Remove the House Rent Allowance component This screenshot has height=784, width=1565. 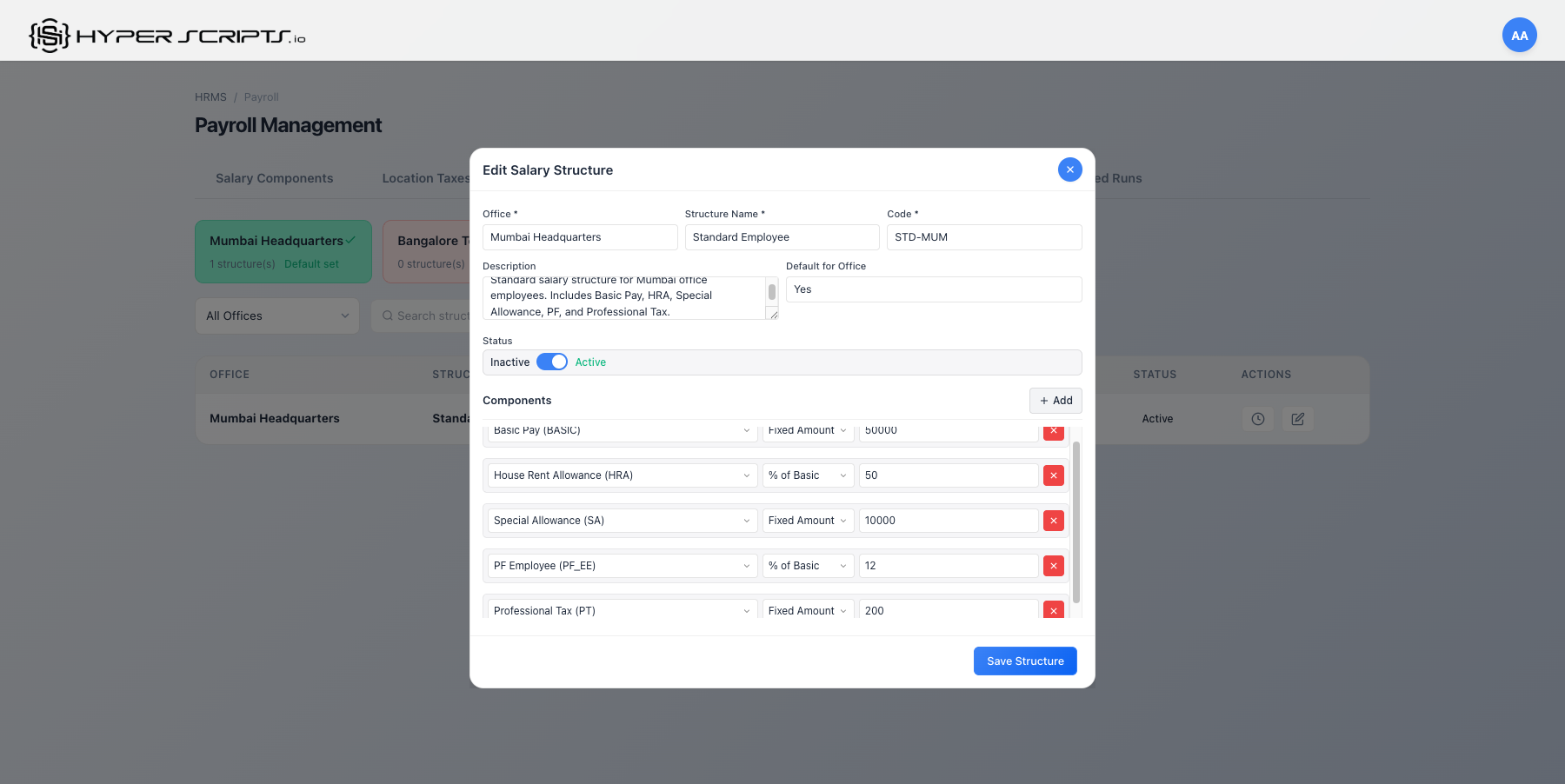(x=1053, y=475)
